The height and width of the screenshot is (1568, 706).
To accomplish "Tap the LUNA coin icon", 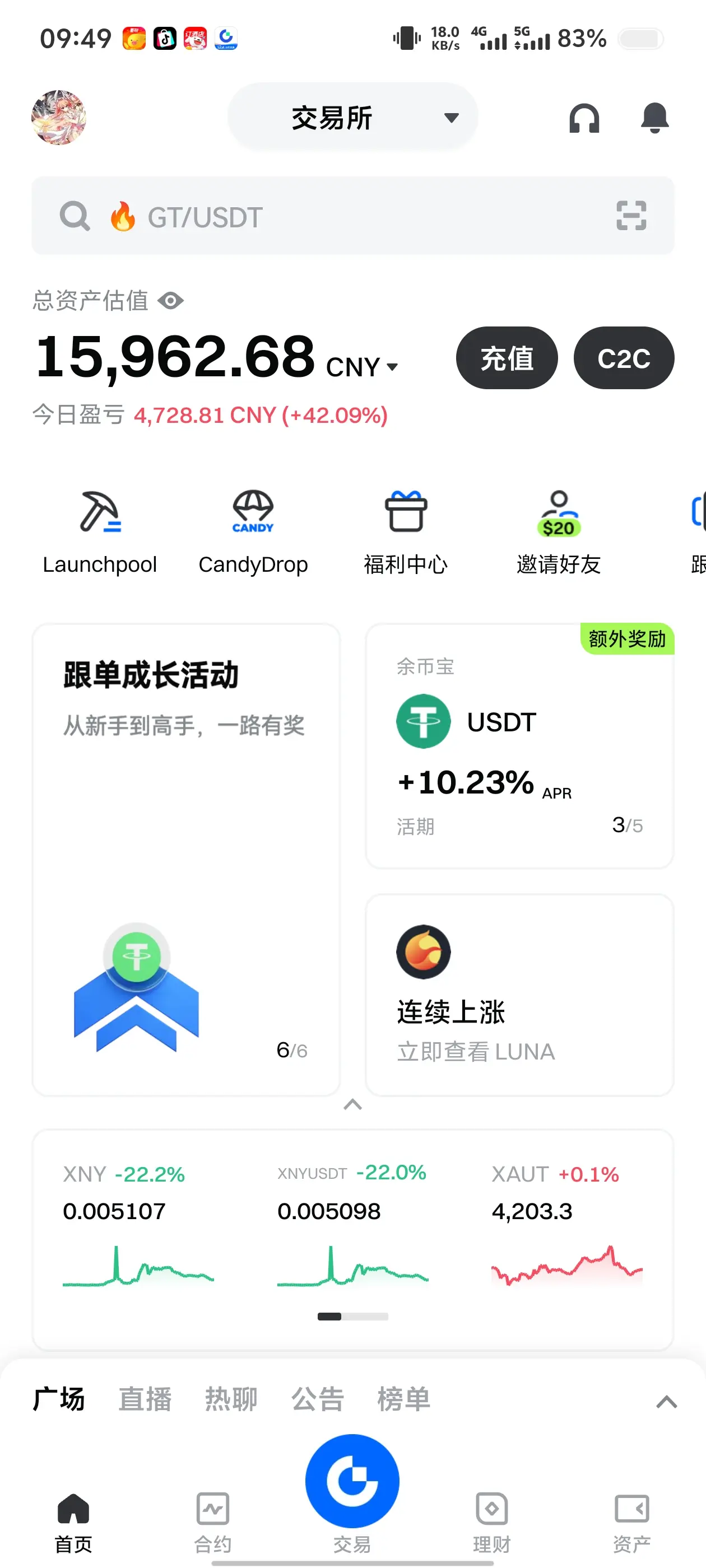I will 424,952.
